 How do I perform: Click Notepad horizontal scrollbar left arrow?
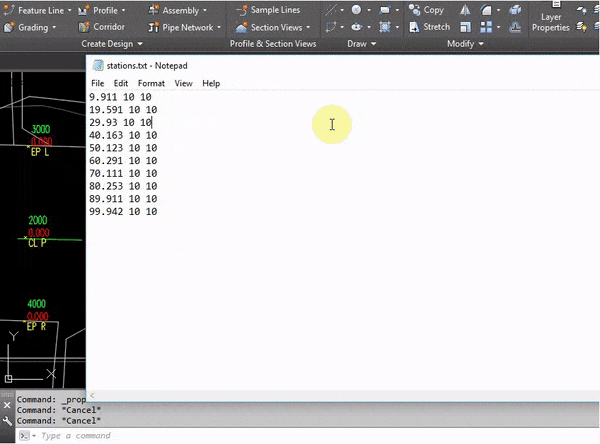tap(92, 395)
